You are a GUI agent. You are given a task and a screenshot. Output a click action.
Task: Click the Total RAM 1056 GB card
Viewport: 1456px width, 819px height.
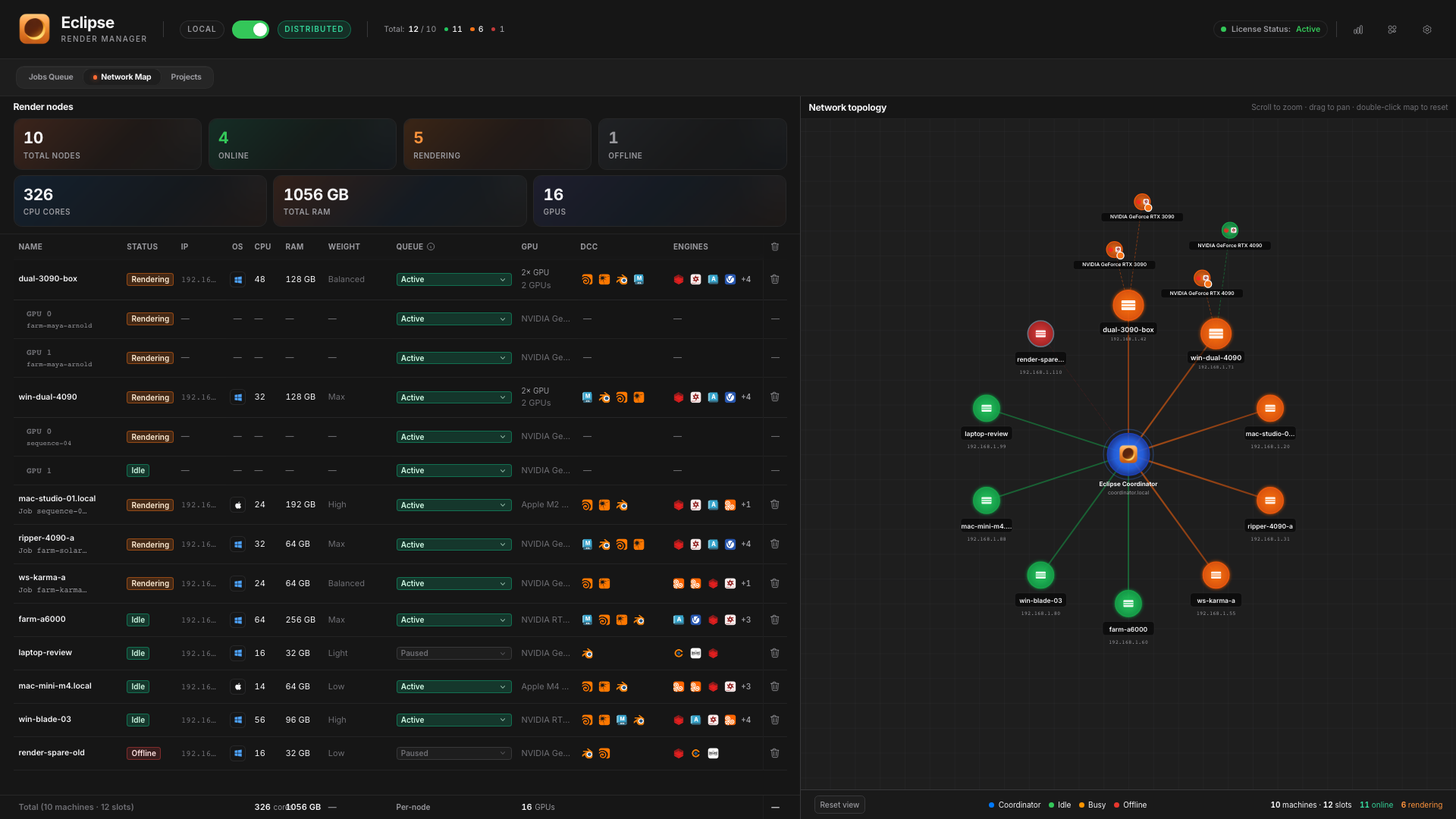(x=400, y=201)
